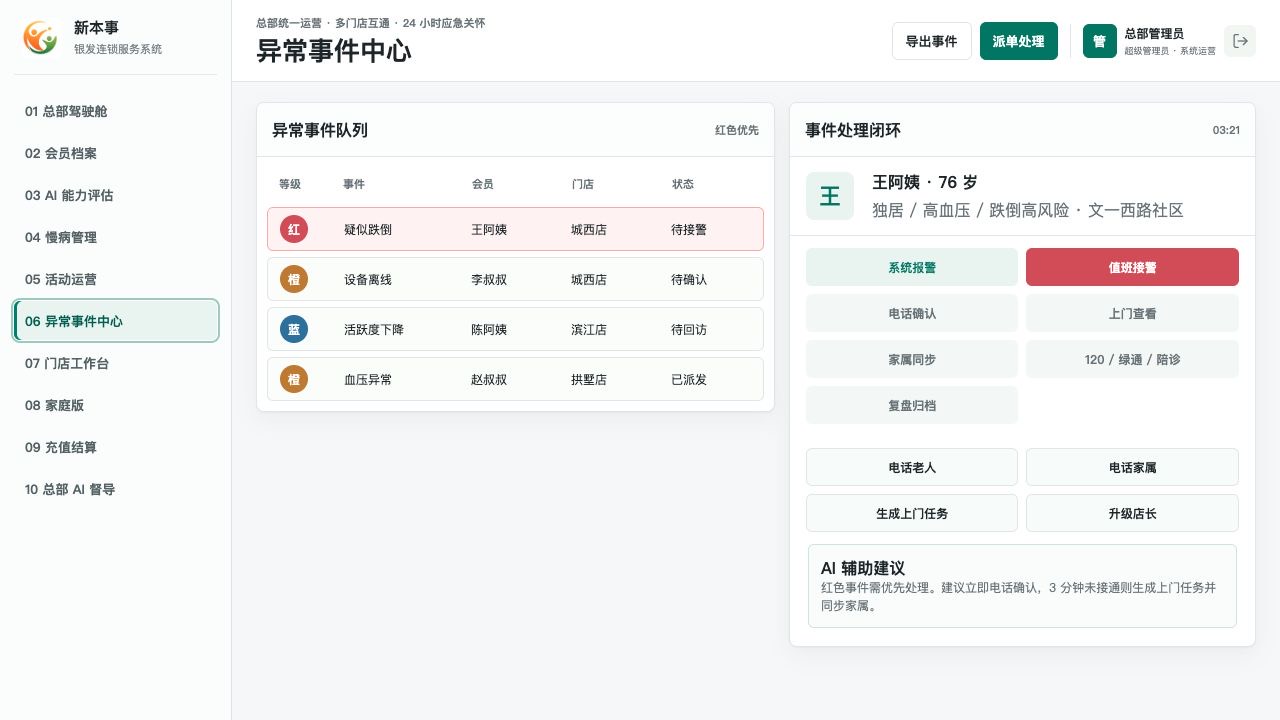The height and width of the screenshot is (720, 1280).
Task: Click the 升级店长 button
Action: tap(1132, 513)
